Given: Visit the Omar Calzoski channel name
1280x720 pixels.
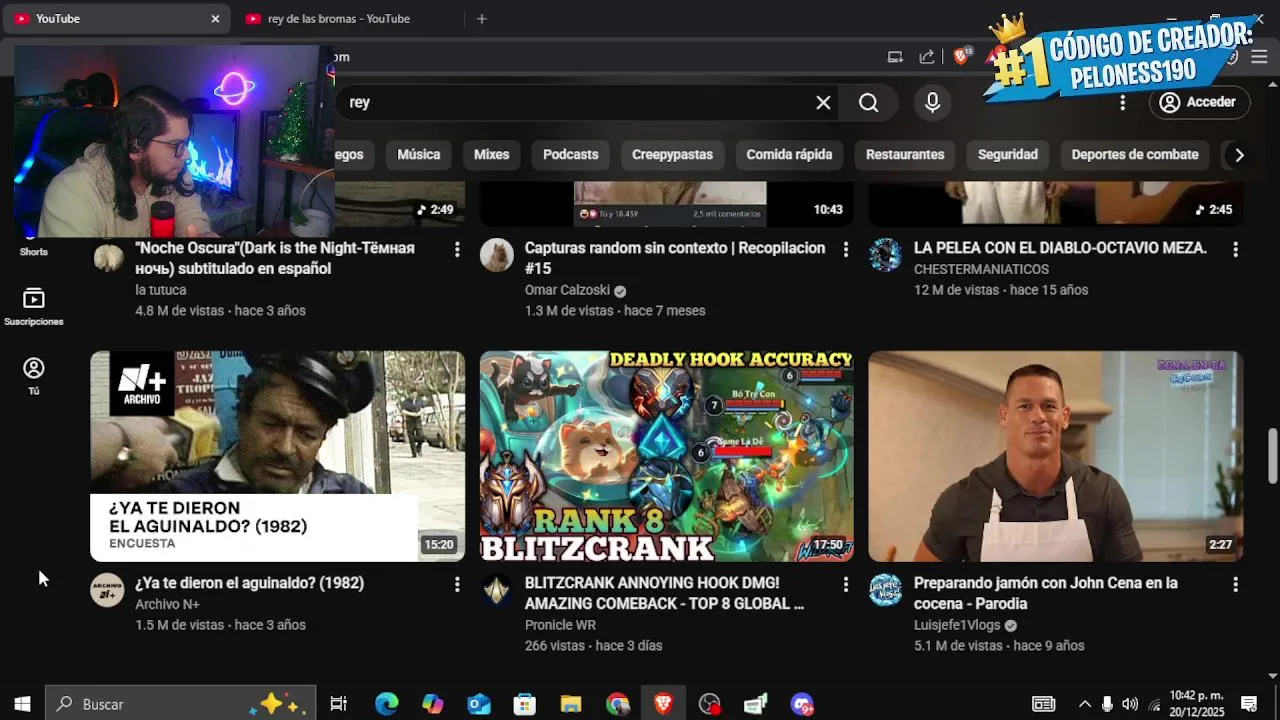Looking at the screenshot, I should [x=567, y=290].
